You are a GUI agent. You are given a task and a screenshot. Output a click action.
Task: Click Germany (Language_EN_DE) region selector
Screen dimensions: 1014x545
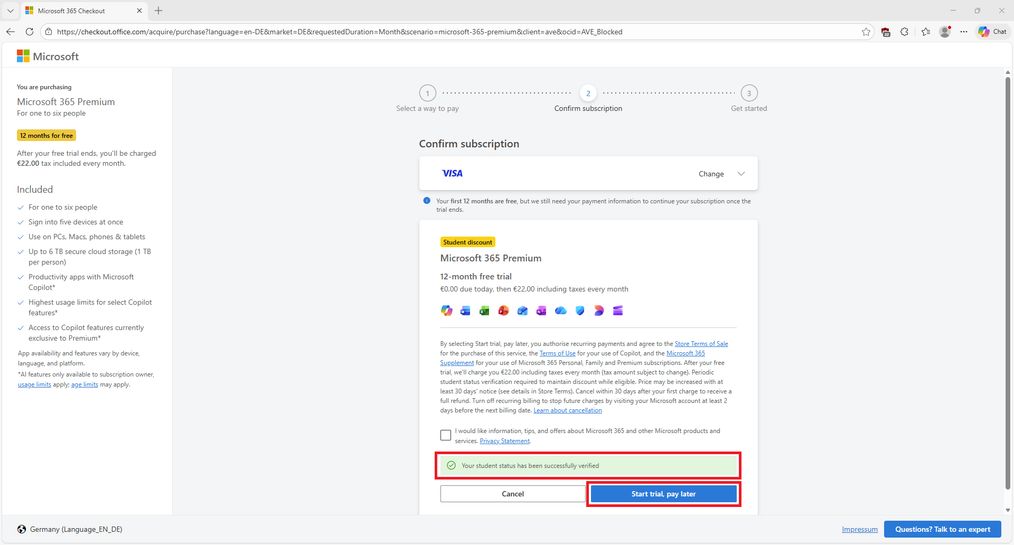coord(70,529)
